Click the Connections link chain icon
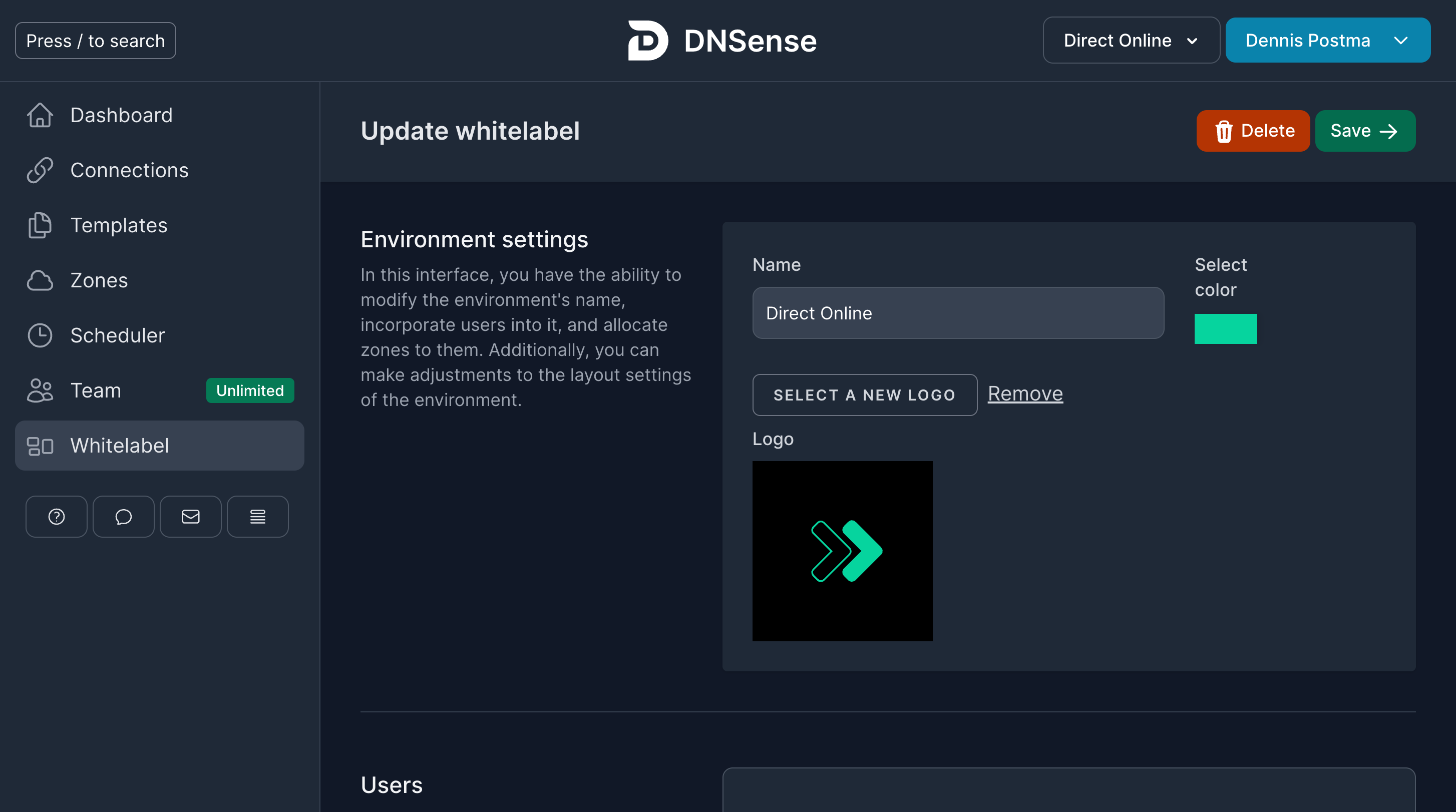The height and width of the screenshot is (812, 1456). click(40, 170)
